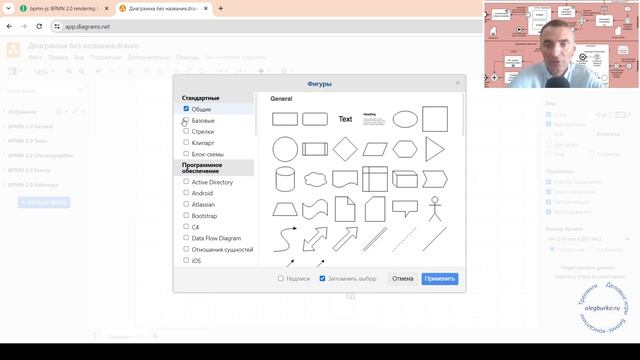The width and height of the screenshot is (640, 360).
Task: Pick the single block arrow shape
Action: pyautogui.click(x=345, y=240)
